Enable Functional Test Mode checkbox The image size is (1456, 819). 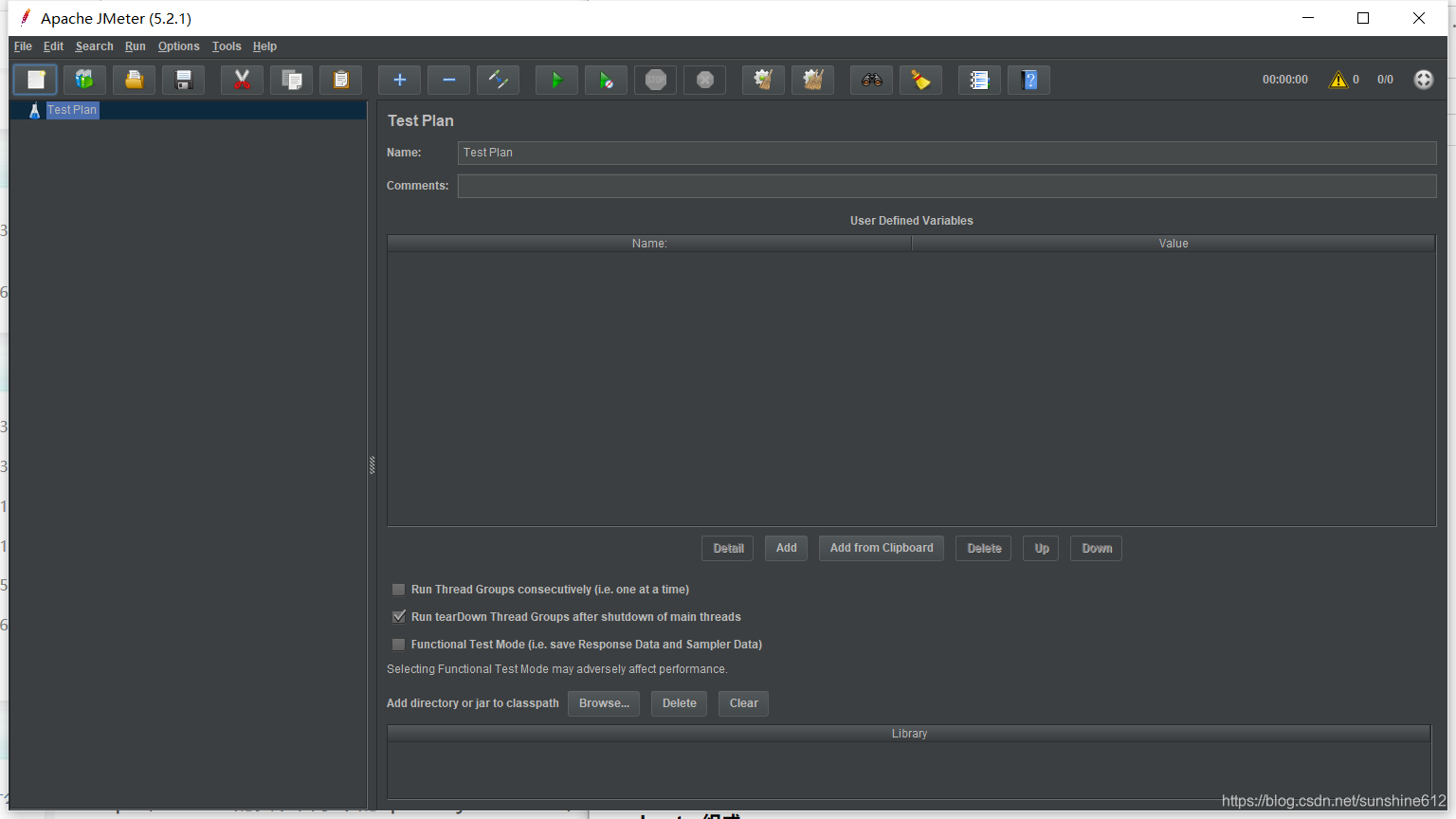(x=399, y=645)
